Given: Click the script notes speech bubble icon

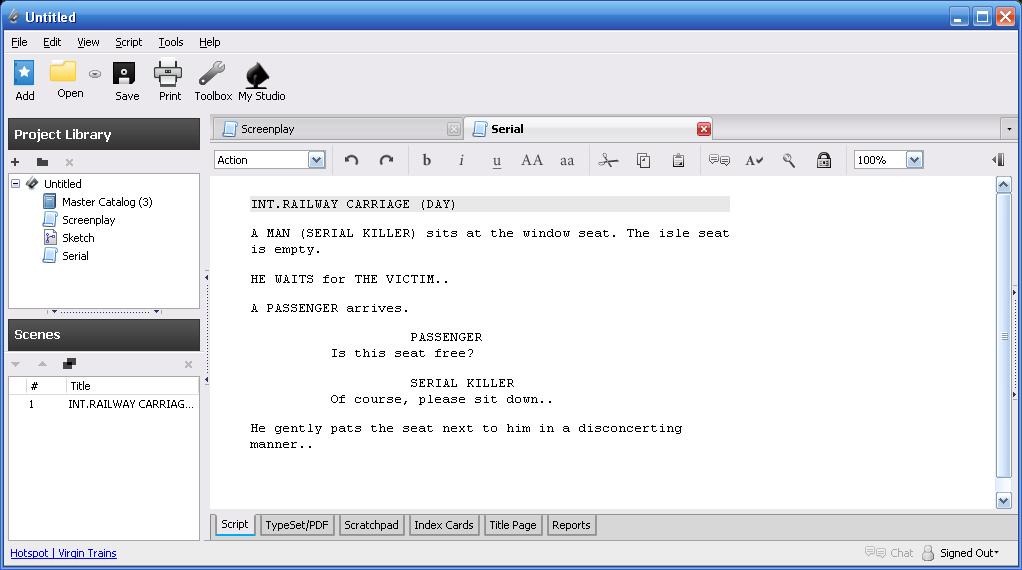Looking at the screenshot, I should [x=719, y=160].
